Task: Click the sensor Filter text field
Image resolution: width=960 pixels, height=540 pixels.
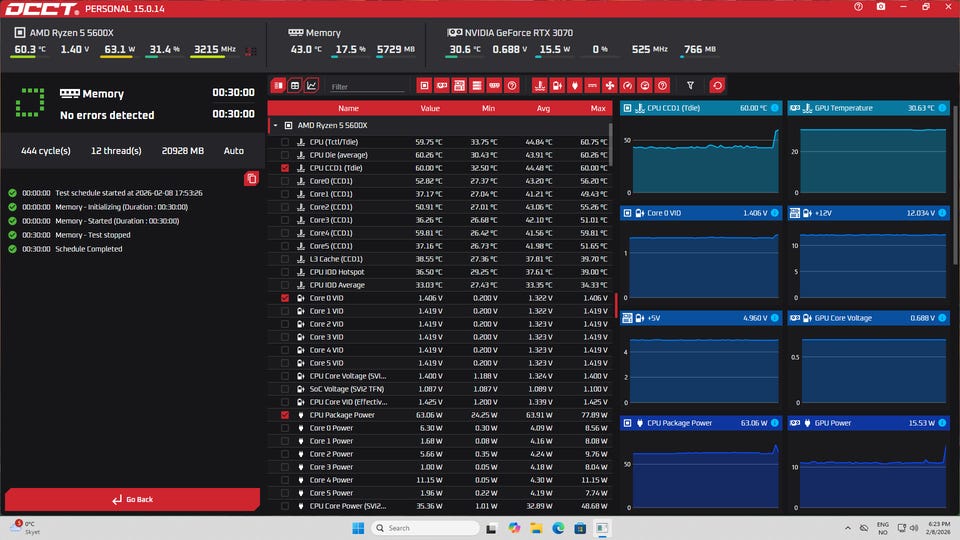Action: 367,87
